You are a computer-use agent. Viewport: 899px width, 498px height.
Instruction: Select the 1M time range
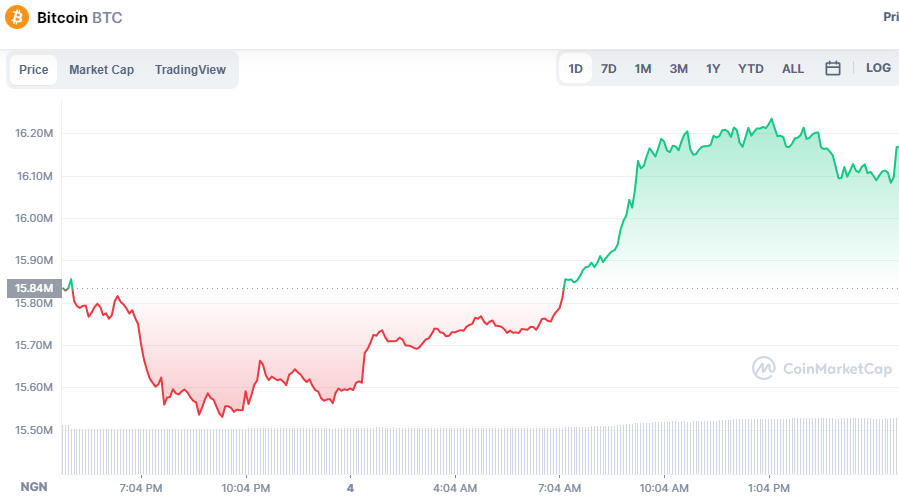(643, 69)
